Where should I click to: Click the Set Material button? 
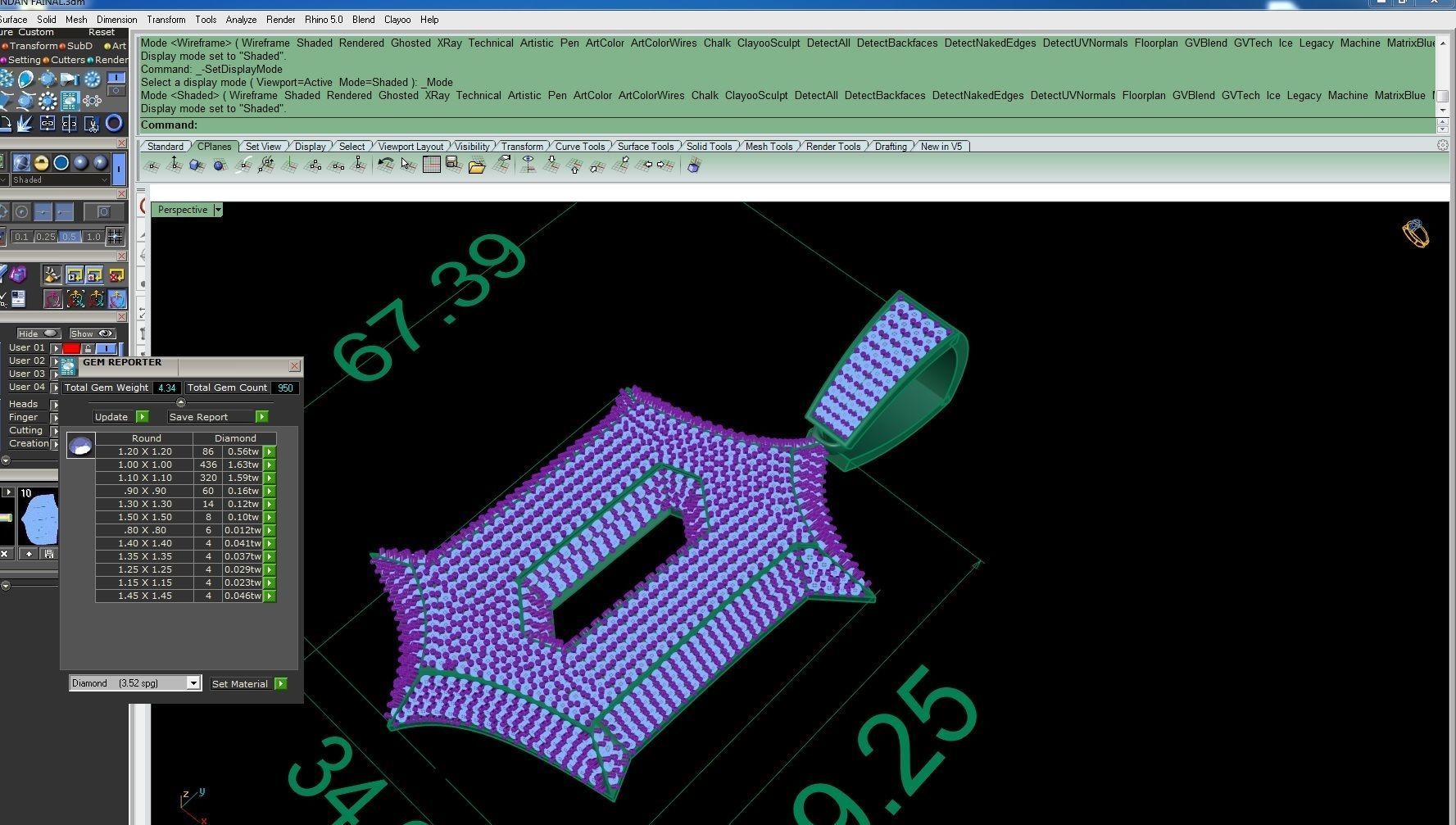[248, 683]
